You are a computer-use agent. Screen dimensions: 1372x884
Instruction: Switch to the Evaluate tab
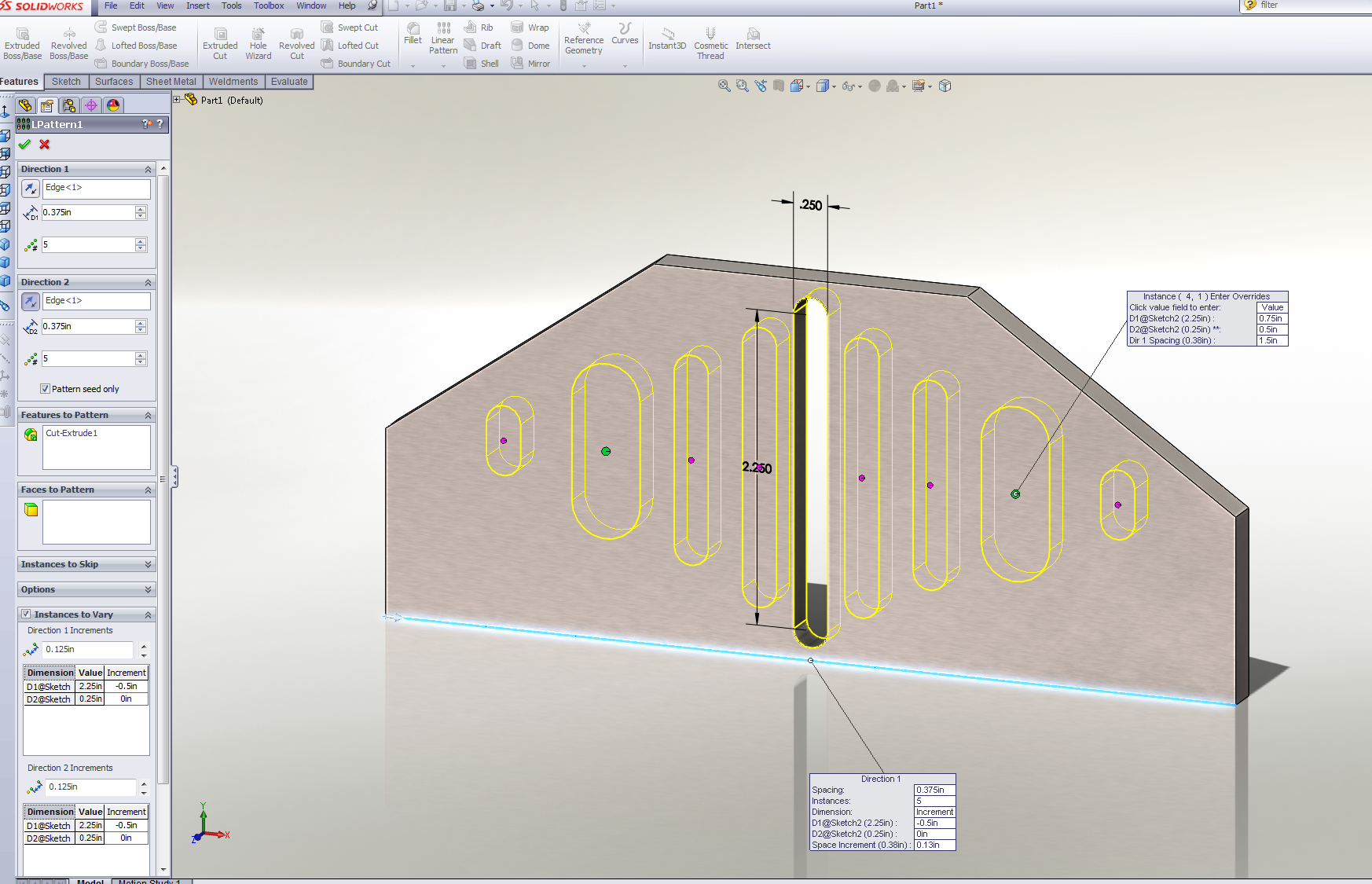point(289,82)
